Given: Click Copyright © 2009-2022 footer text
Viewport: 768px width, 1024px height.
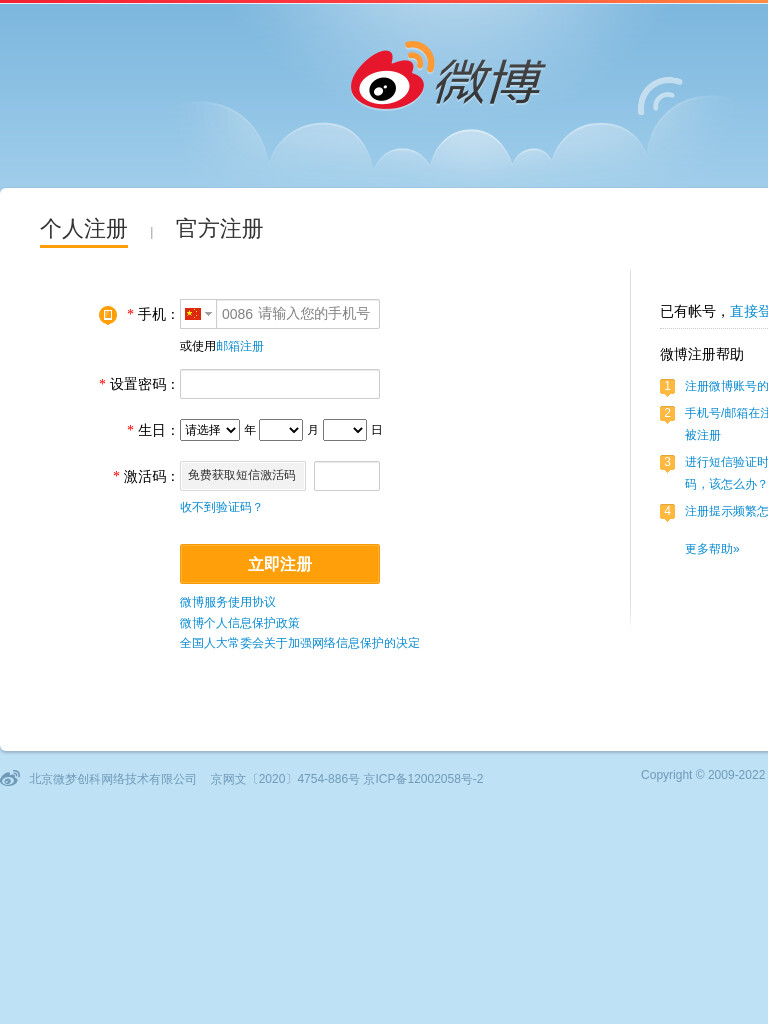Looking at the screenshot, I should tap(704, 775).
